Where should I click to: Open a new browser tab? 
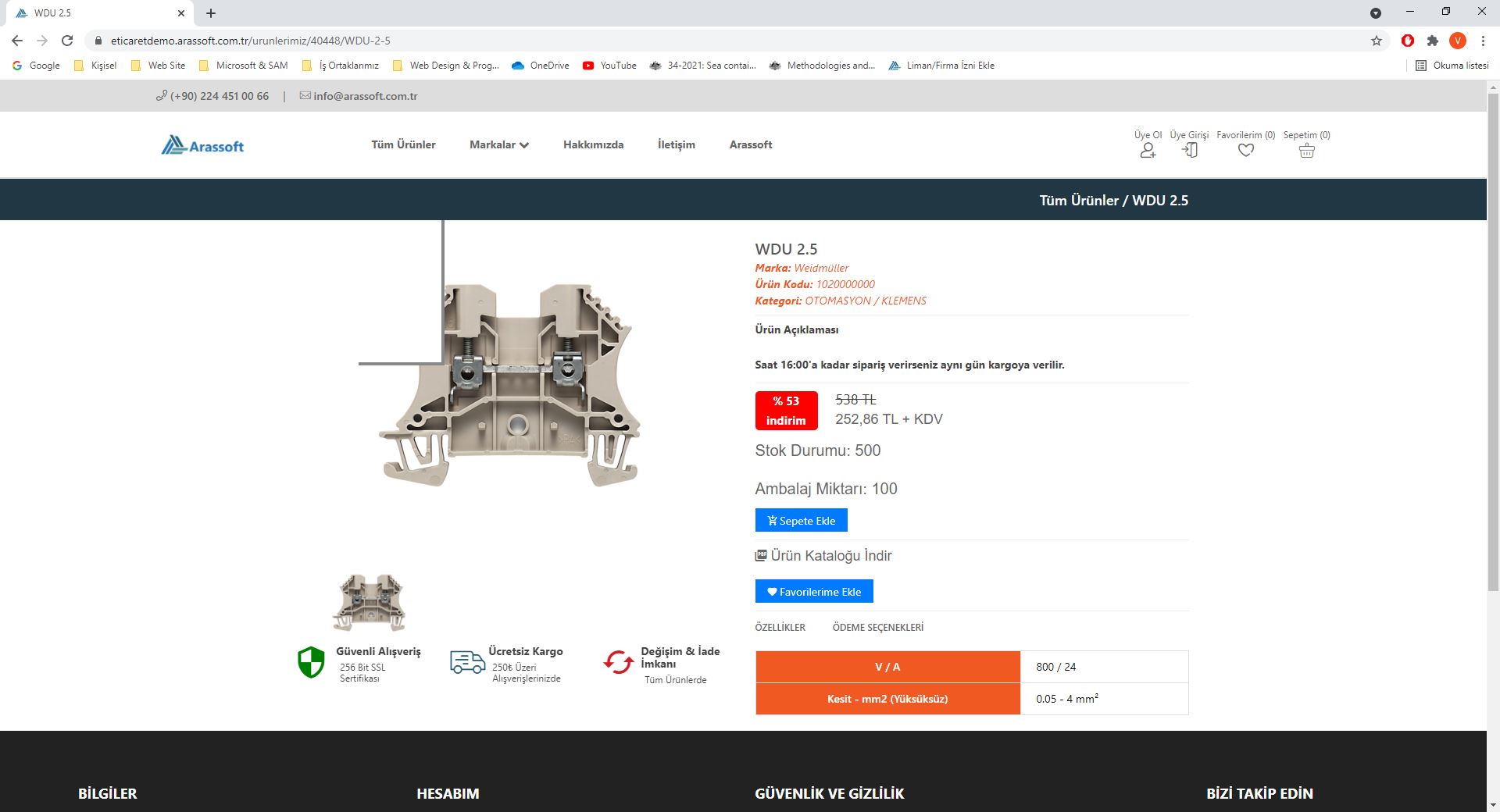point(211,13)
